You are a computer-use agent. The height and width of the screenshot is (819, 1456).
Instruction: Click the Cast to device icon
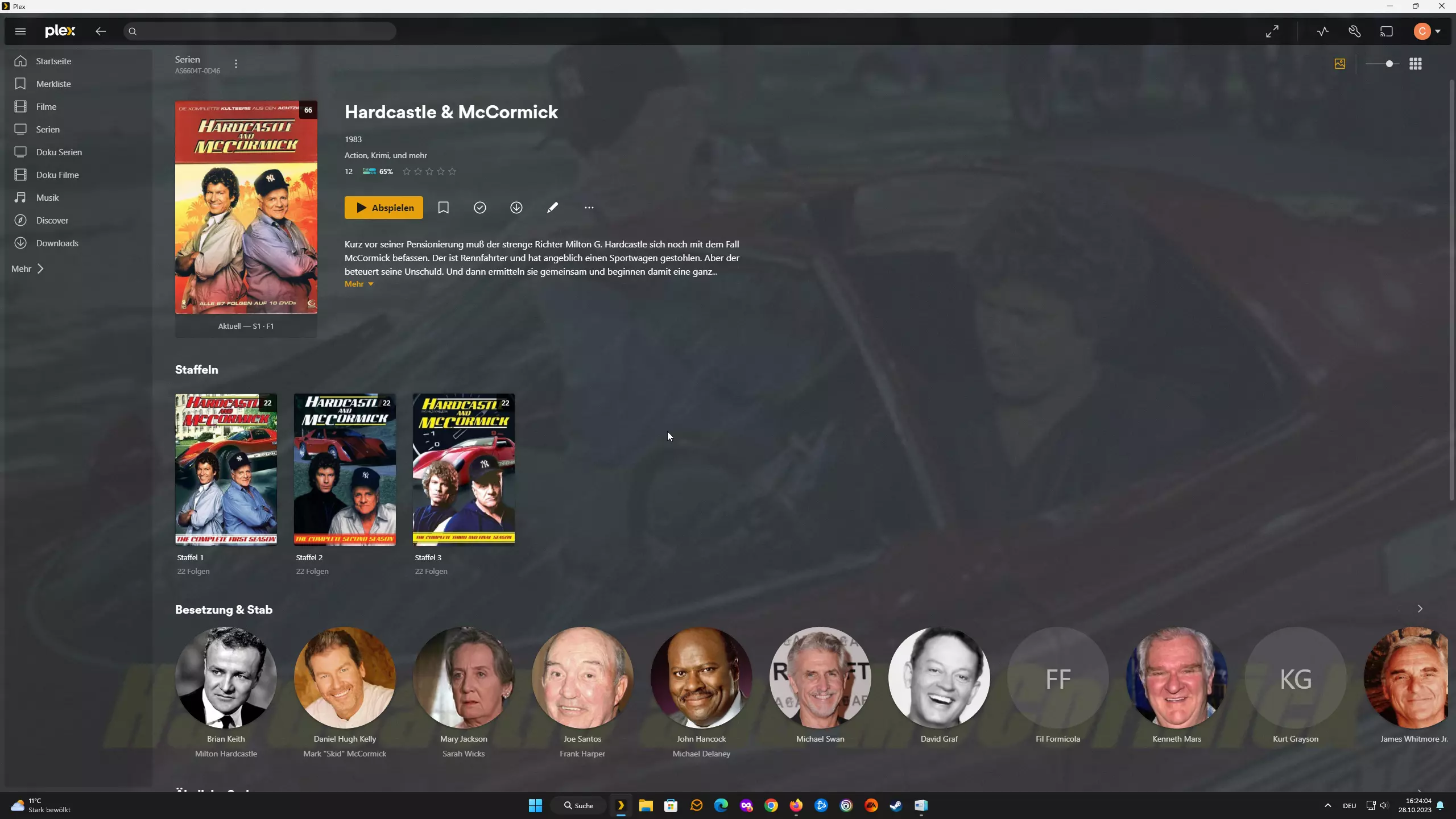pos(1387,31)
